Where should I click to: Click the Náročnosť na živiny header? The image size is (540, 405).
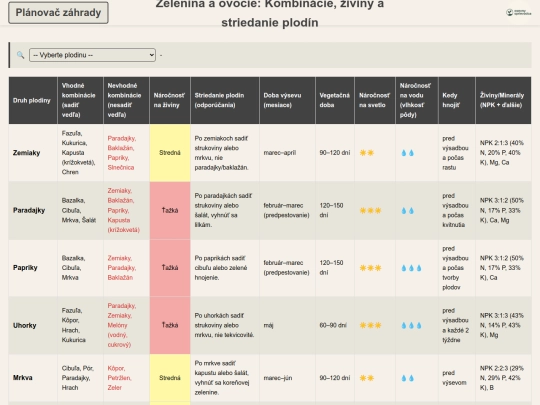[170, 100]
